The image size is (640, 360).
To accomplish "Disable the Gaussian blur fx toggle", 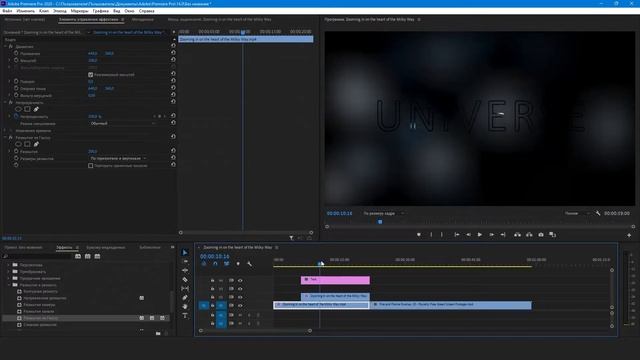I will pos(11,138).
